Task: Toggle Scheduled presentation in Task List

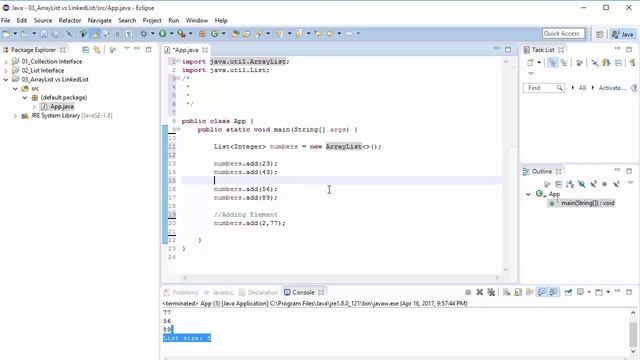Action: click(x=564, y=62)
